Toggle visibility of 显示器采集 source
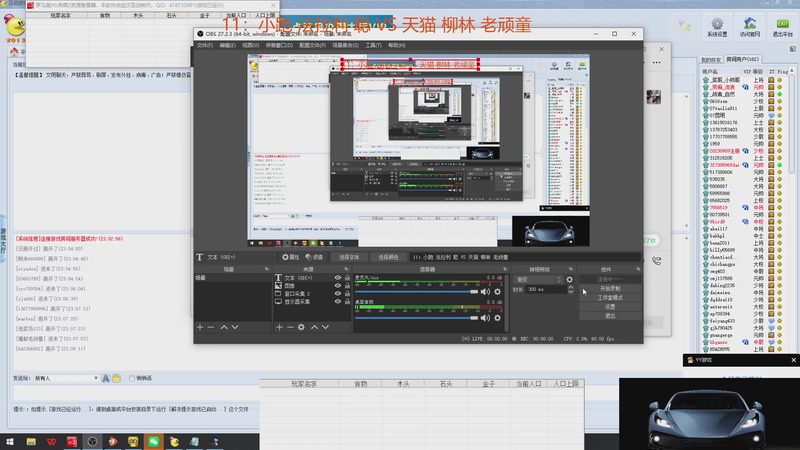Image resolution: width=800 pixels, height=450 pixels. (x=338, y=302)
